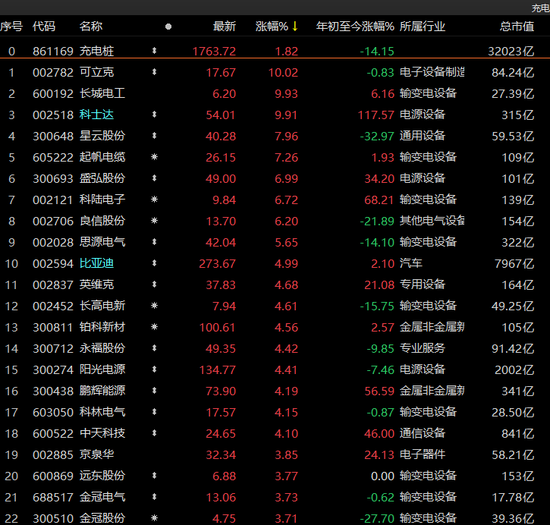The width and height of the screenshot is (550, 525).
Task: Select stock name 盛弘股份
Action: pyautogui.click(x=102, y=179)
